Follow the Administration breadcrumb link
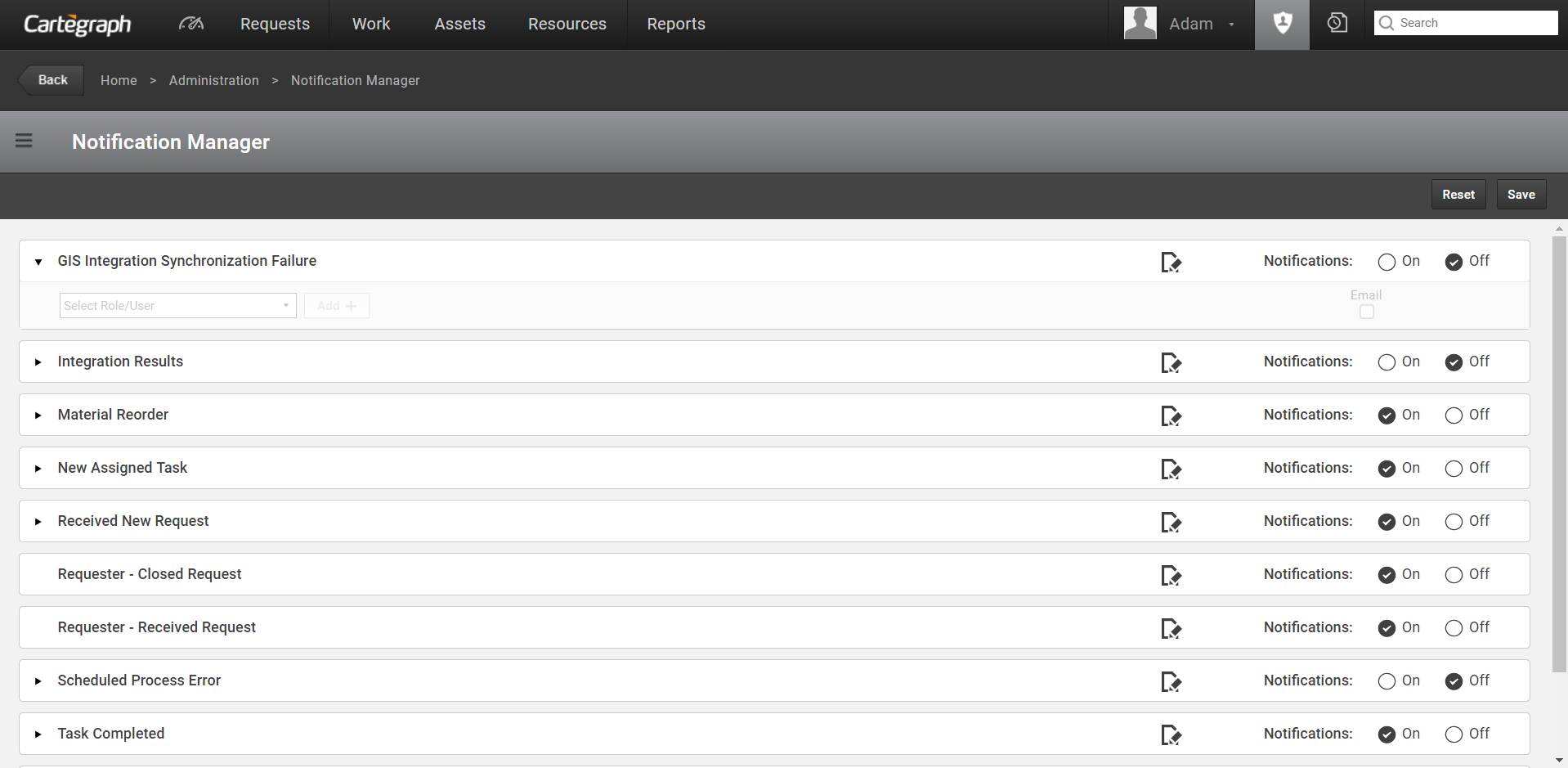 click(213, 80)
